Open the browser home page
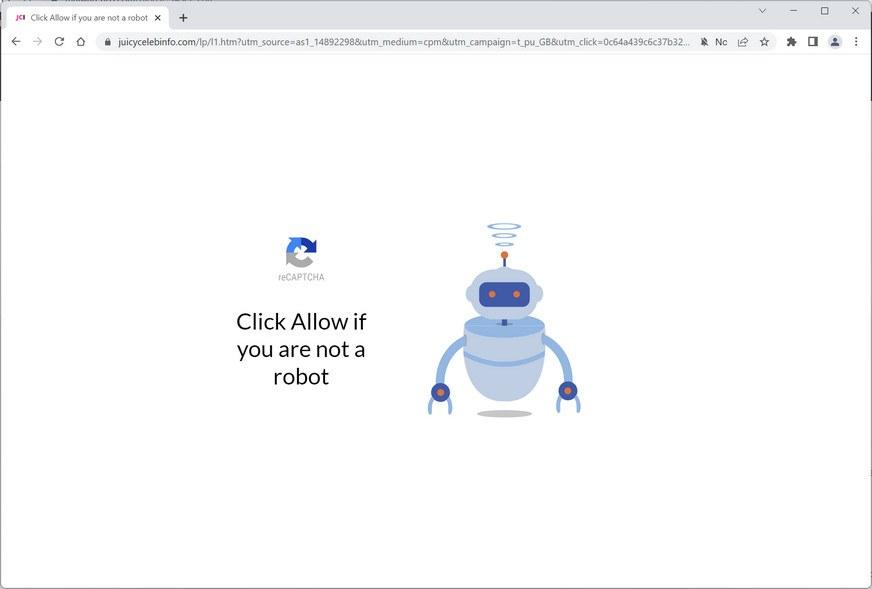Screen dimensions: 872x589 point(81,42)
